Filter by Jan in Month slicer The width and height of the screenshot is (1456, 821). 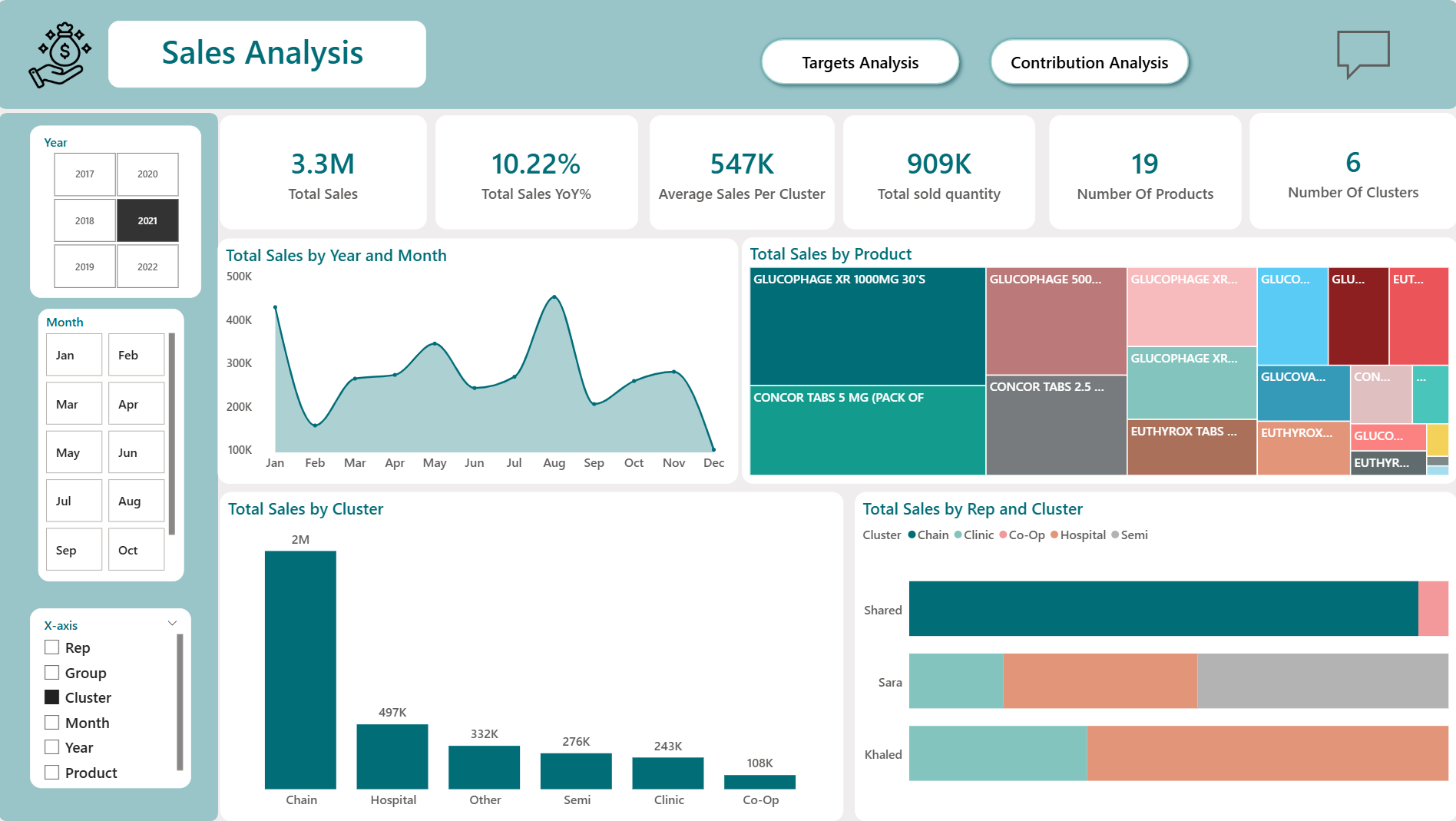point(74,355)
